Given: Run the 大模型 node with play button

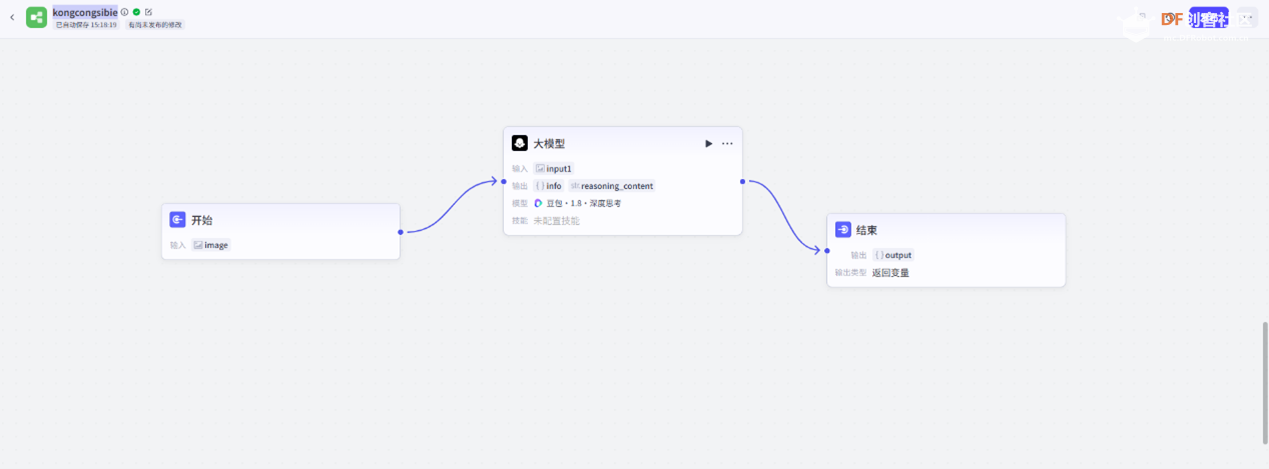Looking at the screenshot, I should pyautogui.click(x=709, y=143).
